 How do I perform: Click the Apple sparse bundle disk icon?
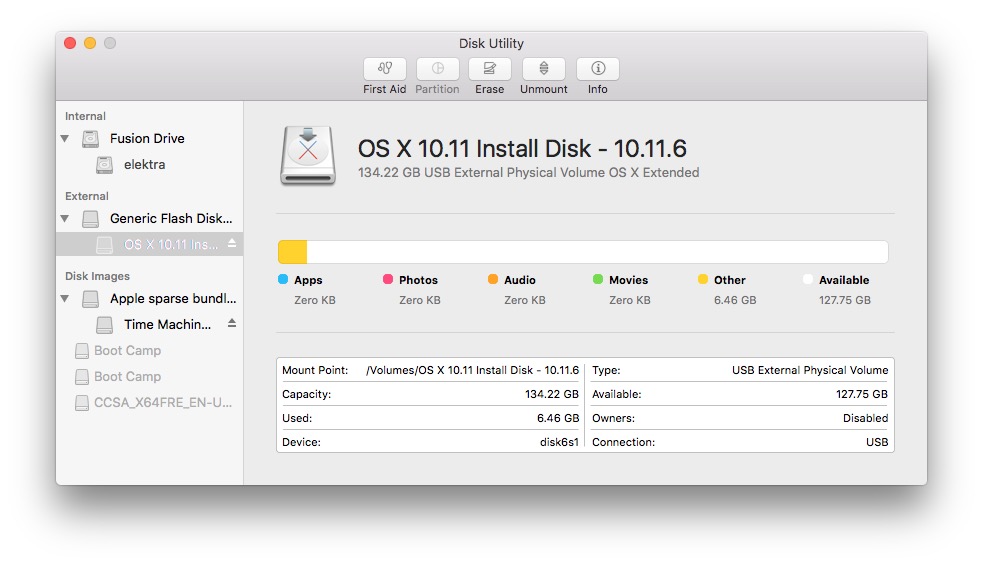coord(90,298)
